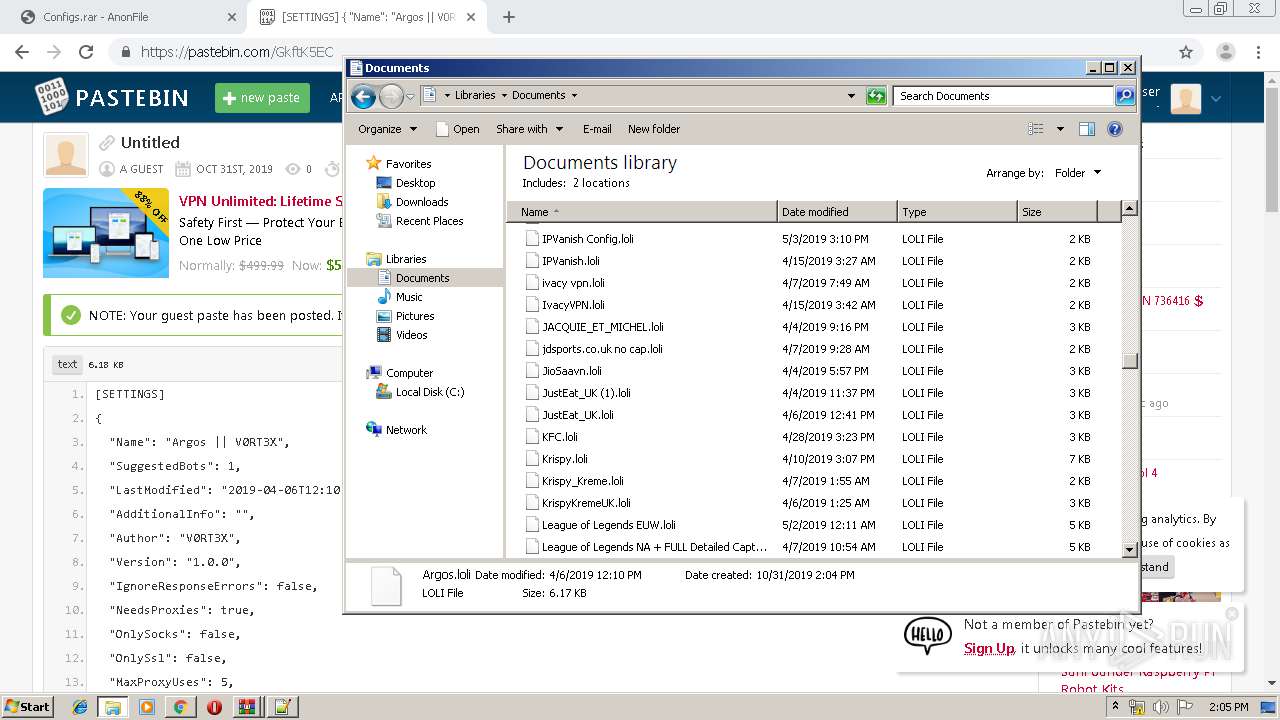Select Computer in the navigation pane
This screenshot has height=720, width=1280.
[x=409, y=373]
